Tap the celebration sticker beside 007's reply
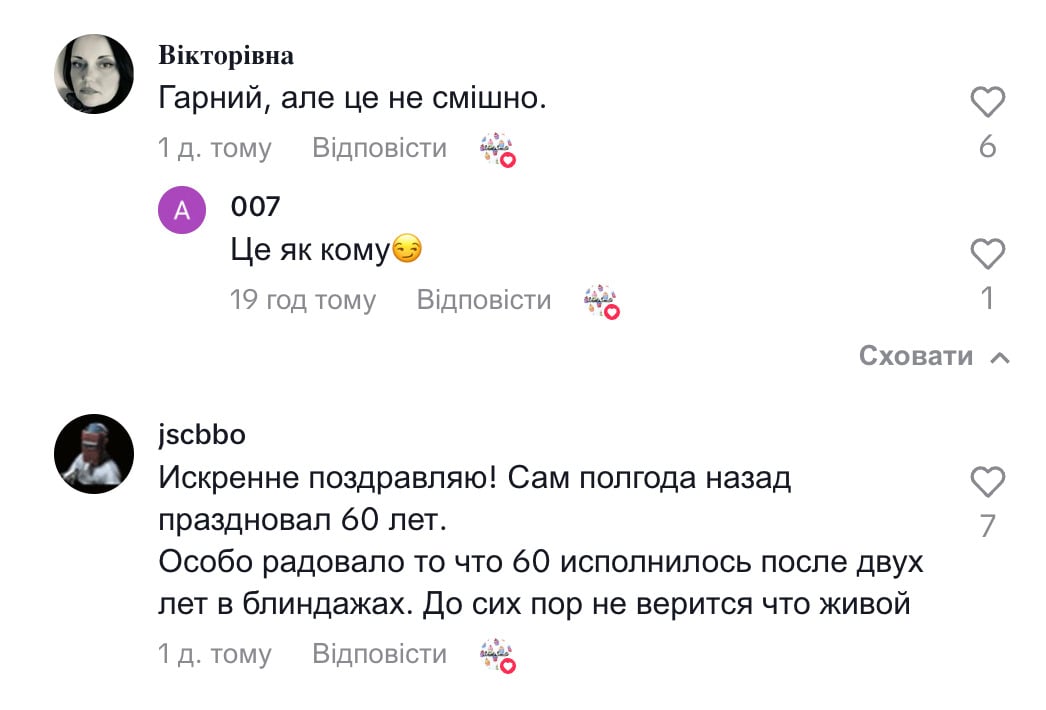The height and width of the screenshot is (710, 1046). point(600,300)
